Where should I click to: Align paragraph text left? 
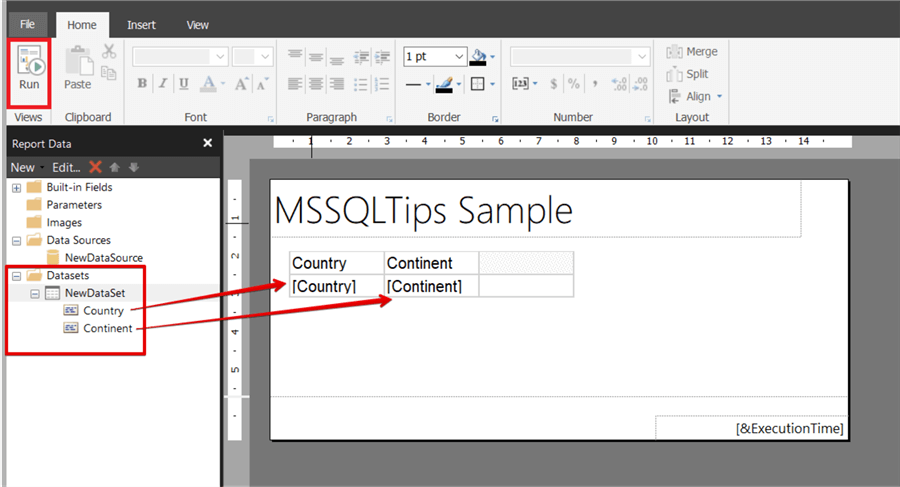295,84
